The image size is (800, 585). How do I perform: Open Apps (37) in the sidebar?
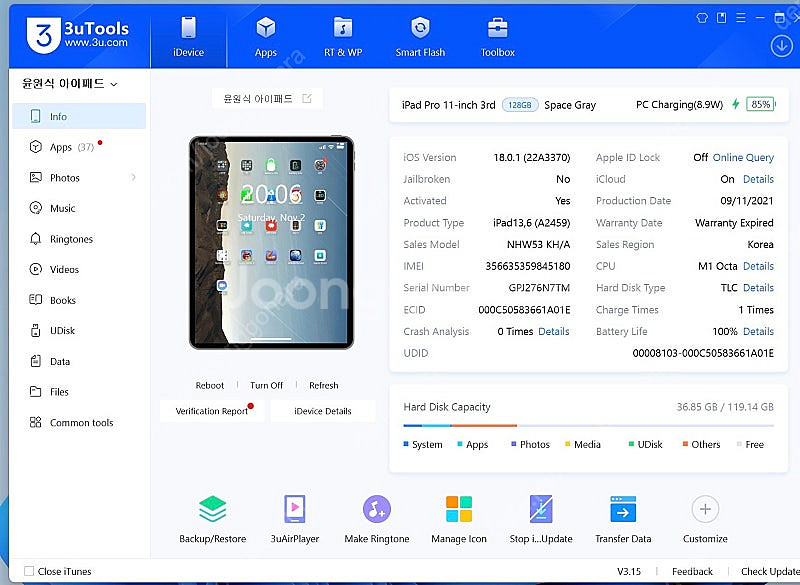coord(79,147)
